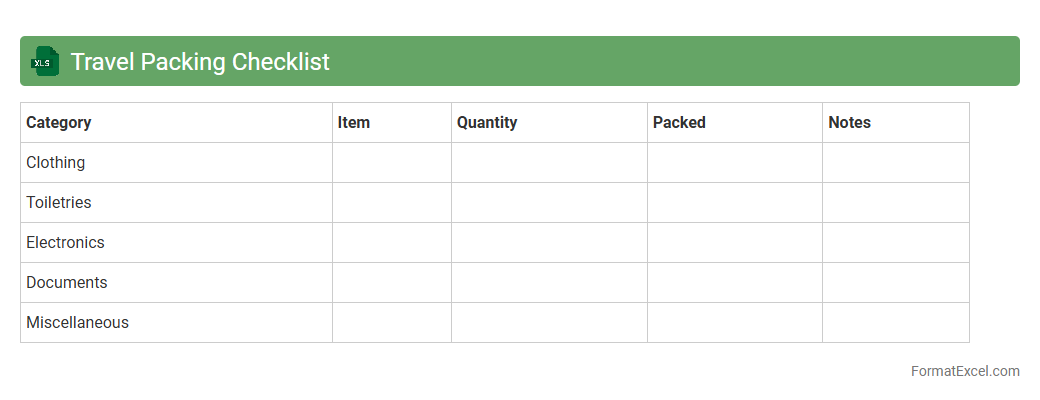Click the Travel Packing Checklist title
1040x400 pixels.
click(200, 61)
